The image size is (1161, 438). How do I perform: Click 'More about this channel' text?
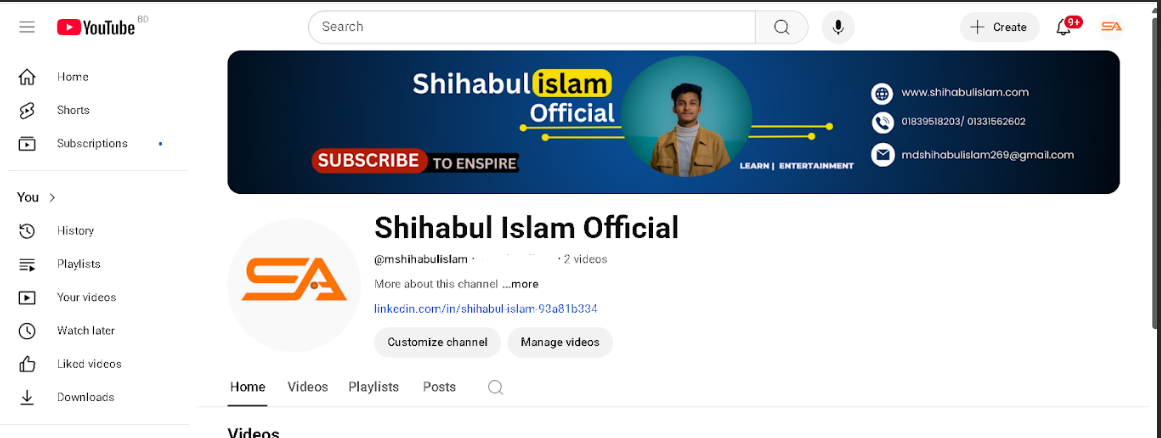click(437, 284)
